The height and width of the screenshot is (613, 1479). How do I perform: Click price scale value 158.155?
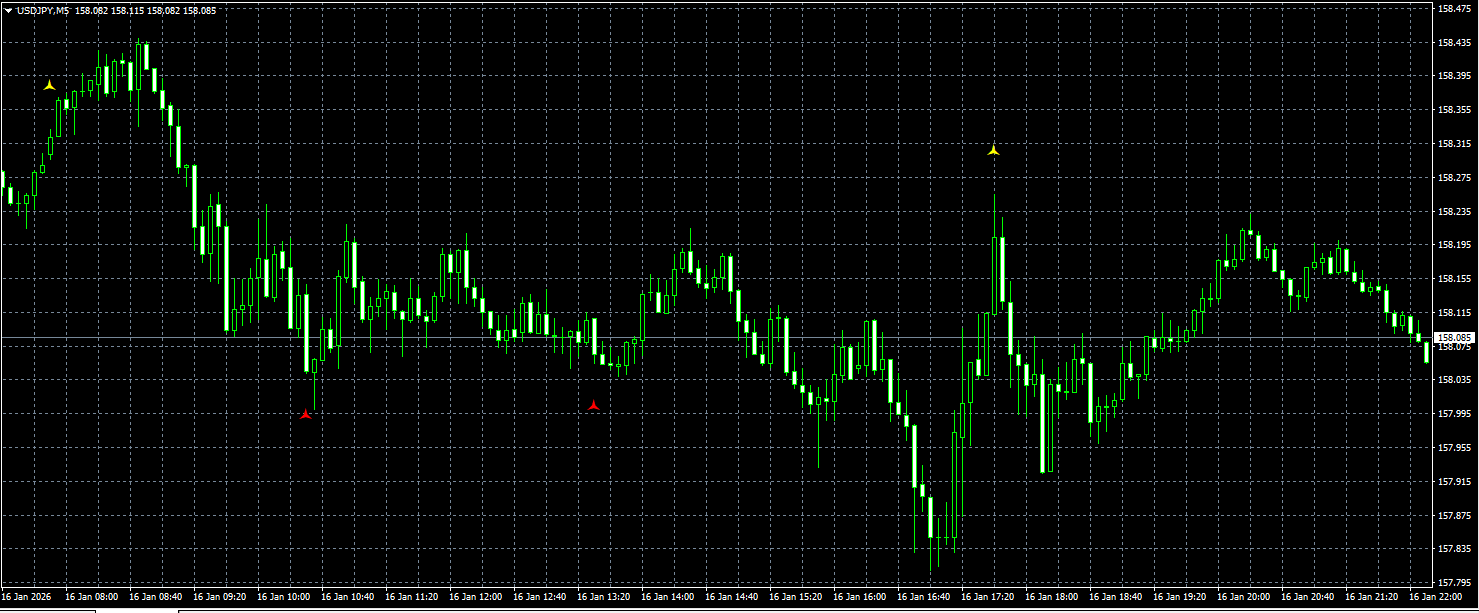pos(1455,278)
